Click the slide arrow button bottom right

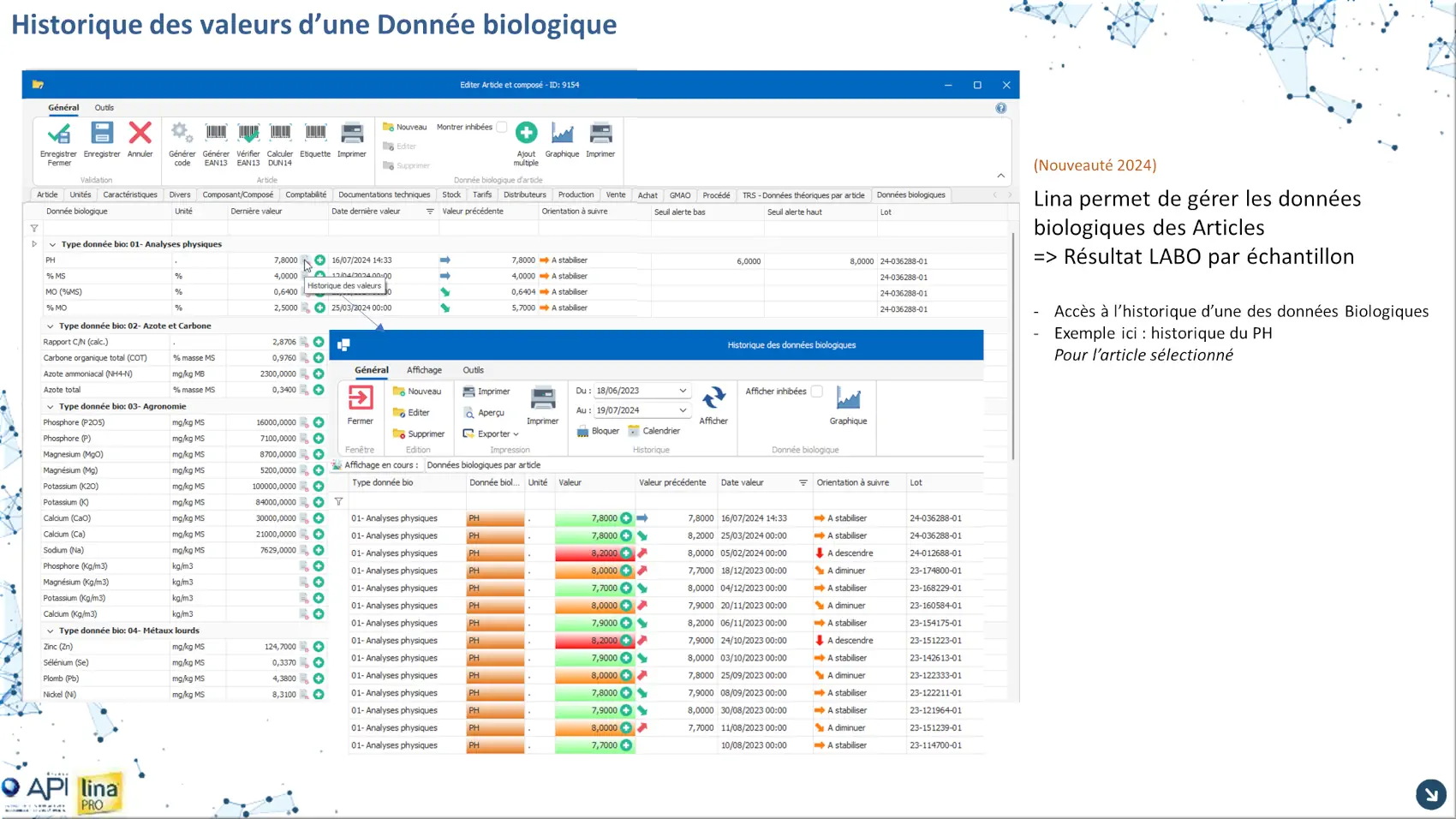pyautogui.click(x=1430, y=794)
